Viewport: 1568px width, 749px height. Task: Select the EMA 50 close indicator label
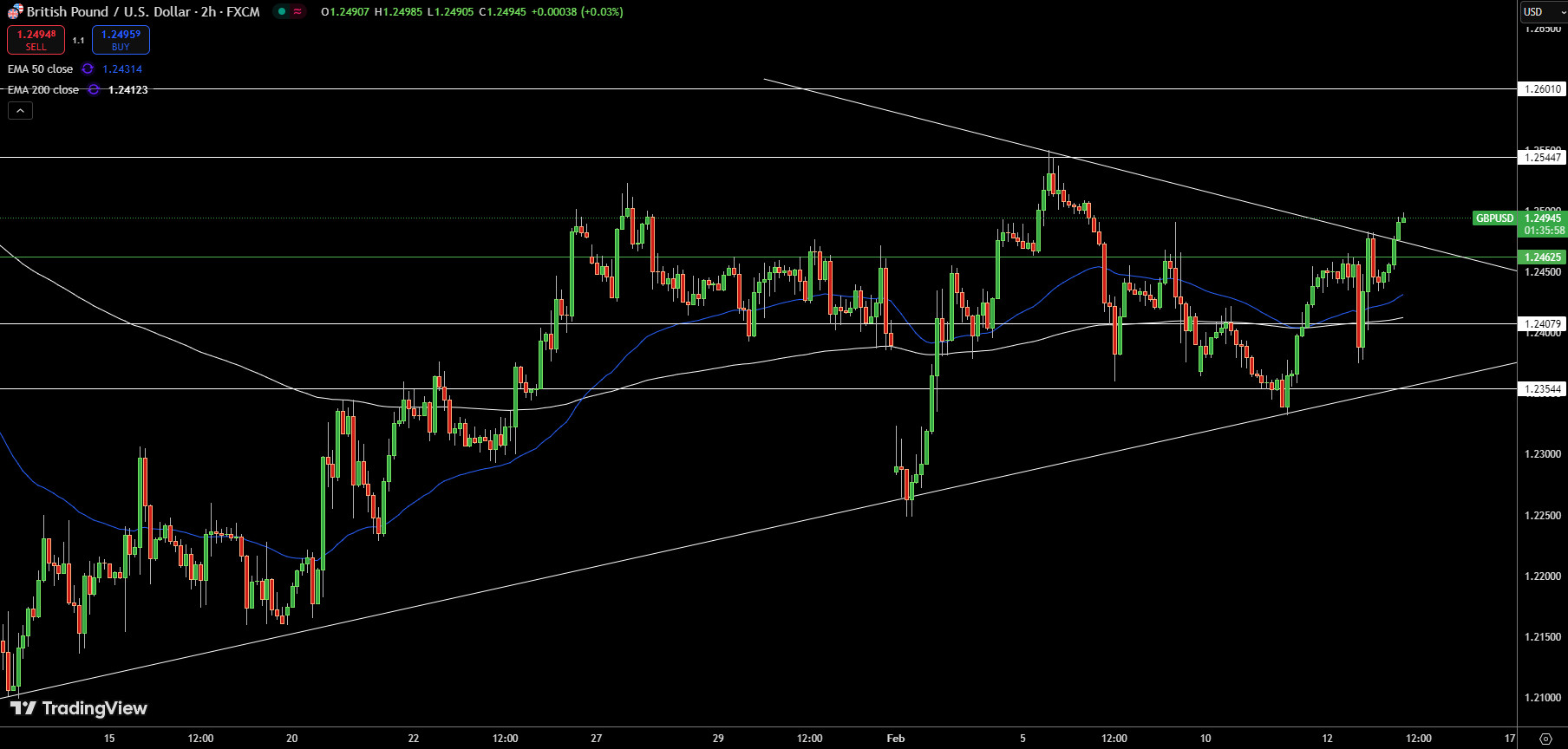click(40, 68)
